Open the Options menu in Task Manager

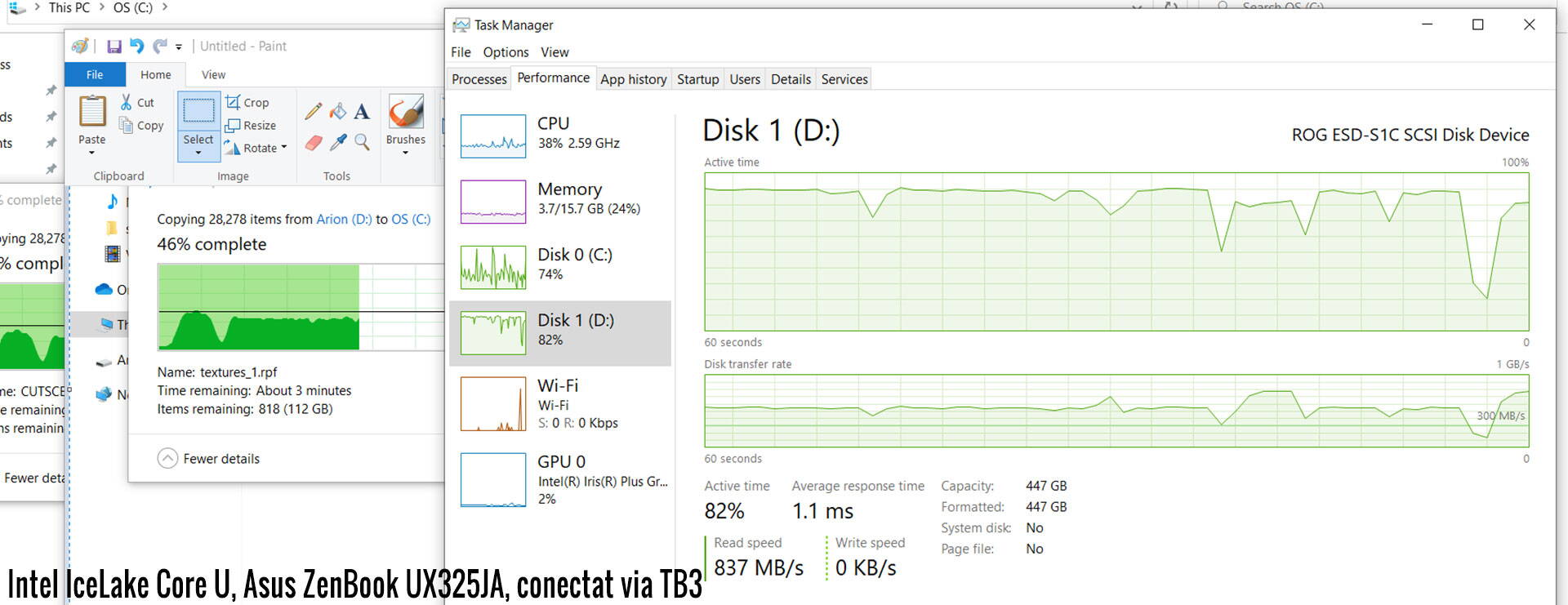coord(506,52)
